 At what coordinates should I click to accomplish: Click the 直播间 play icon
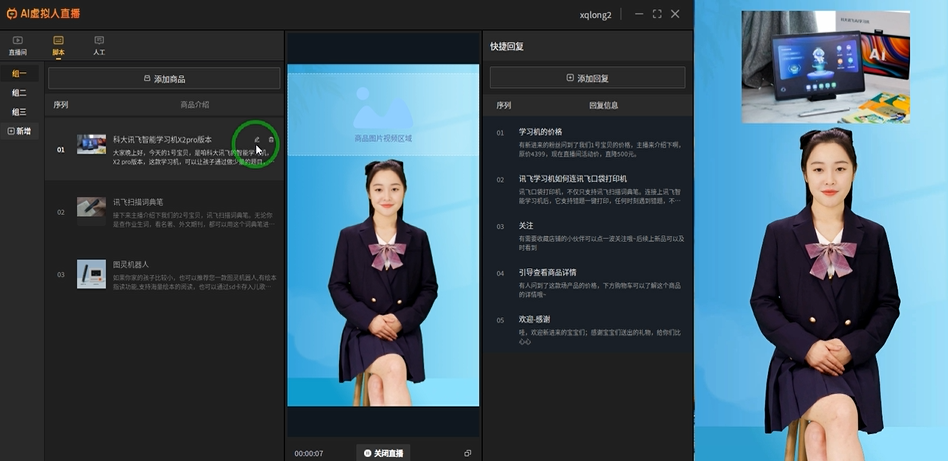click(x=18, y=41)
